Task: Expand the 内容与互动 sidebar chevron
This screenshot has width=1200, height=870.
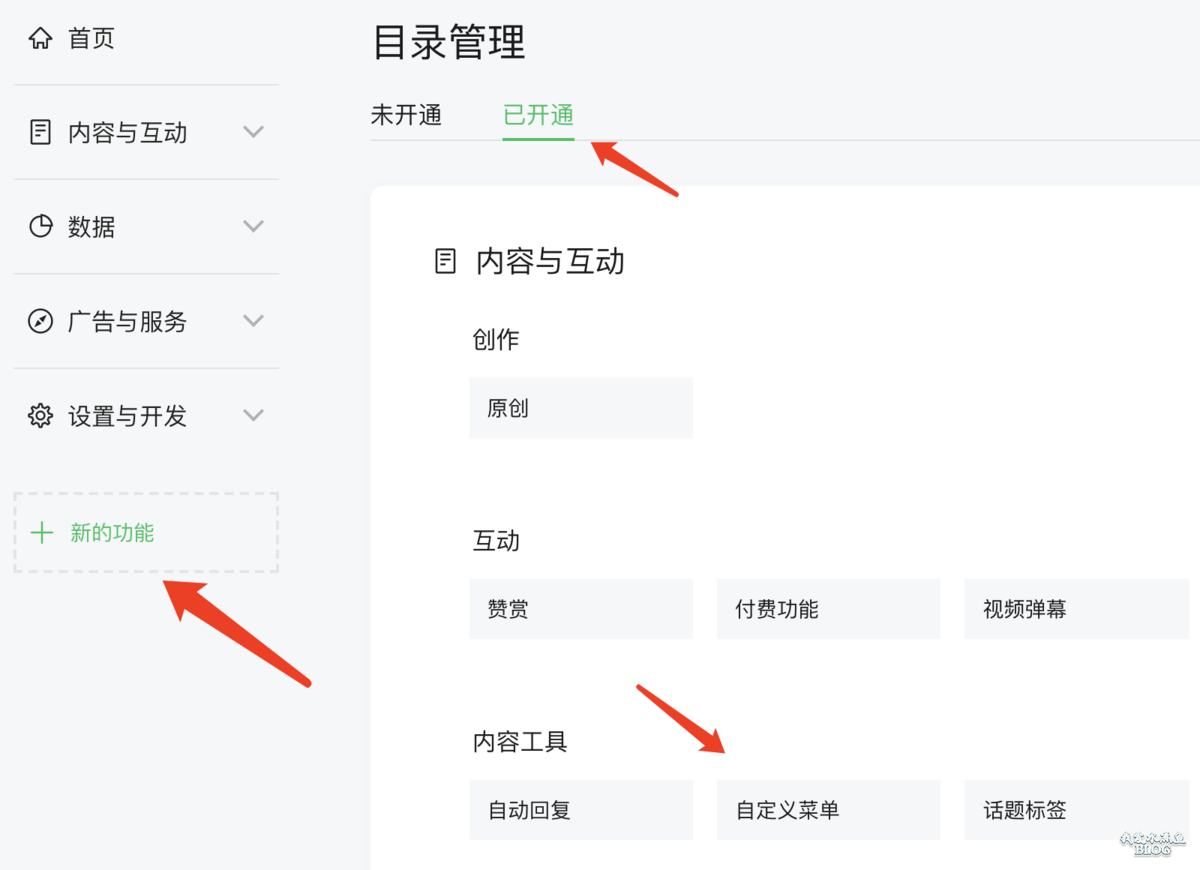Action: coord(254,132)
